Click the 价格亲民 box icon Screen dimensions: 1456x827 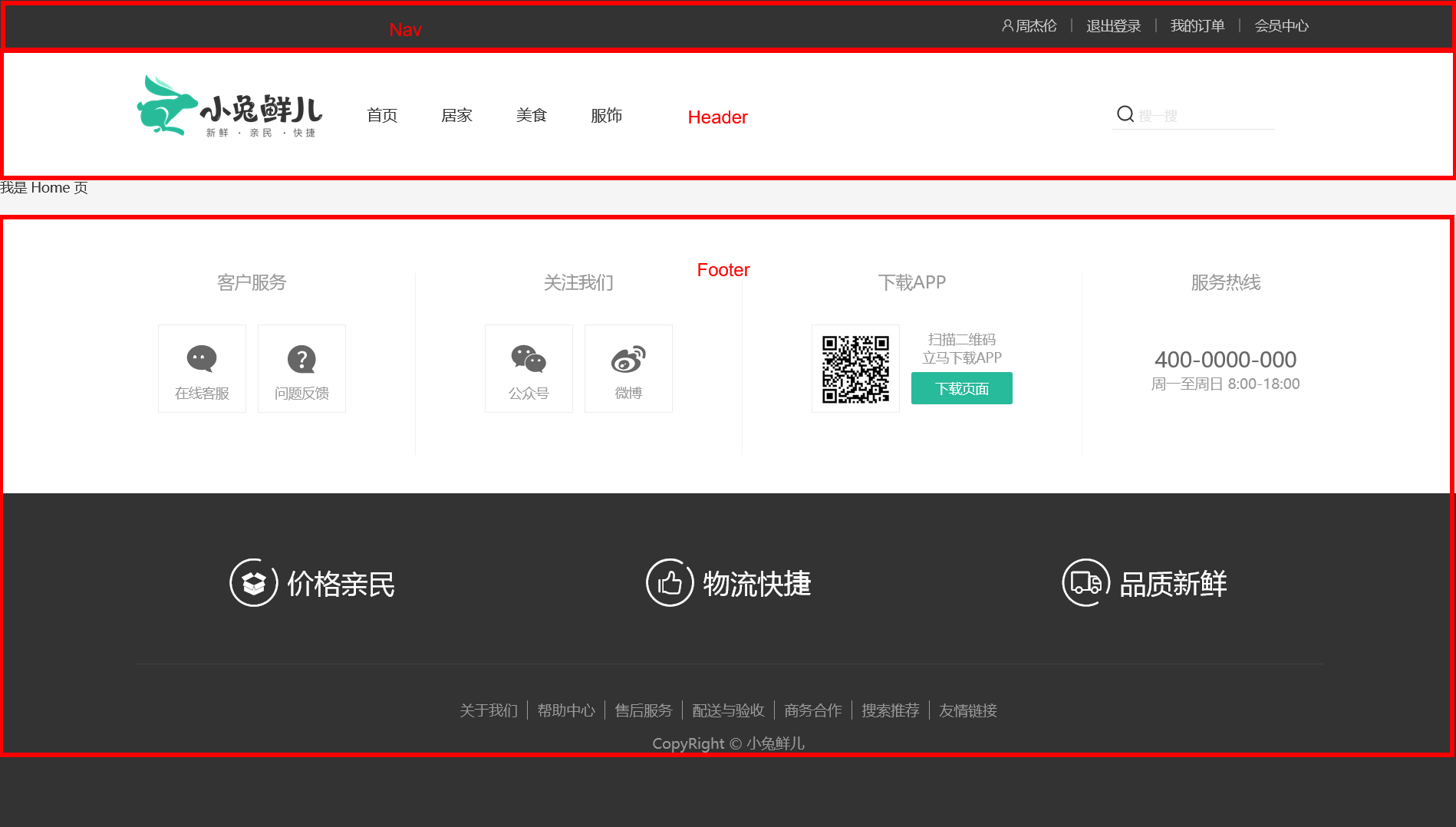(x=254, y=583)
